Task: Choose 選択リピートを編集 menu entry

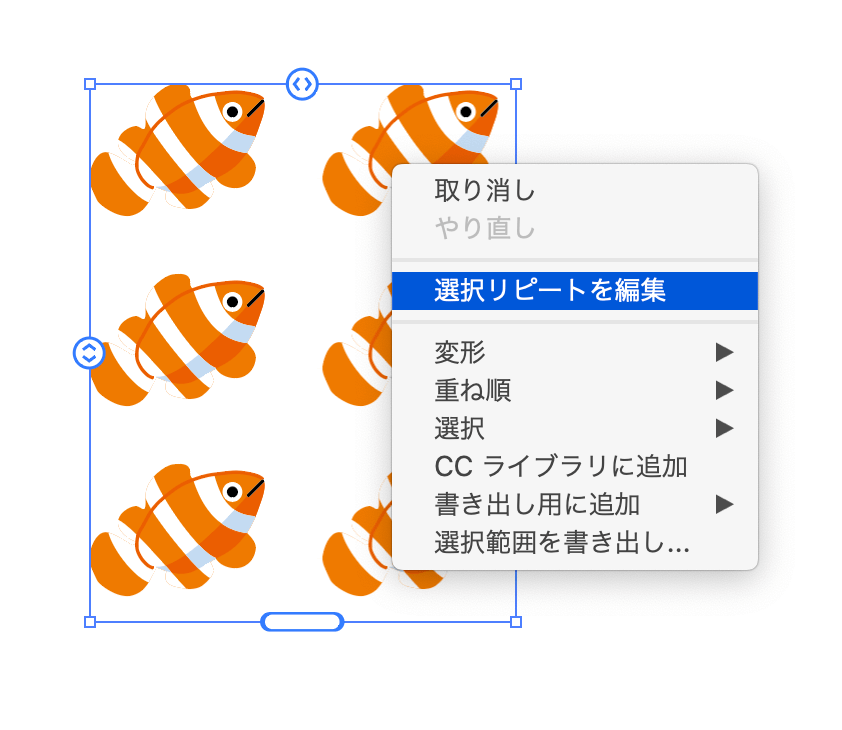Action: [x=575, y=291]
